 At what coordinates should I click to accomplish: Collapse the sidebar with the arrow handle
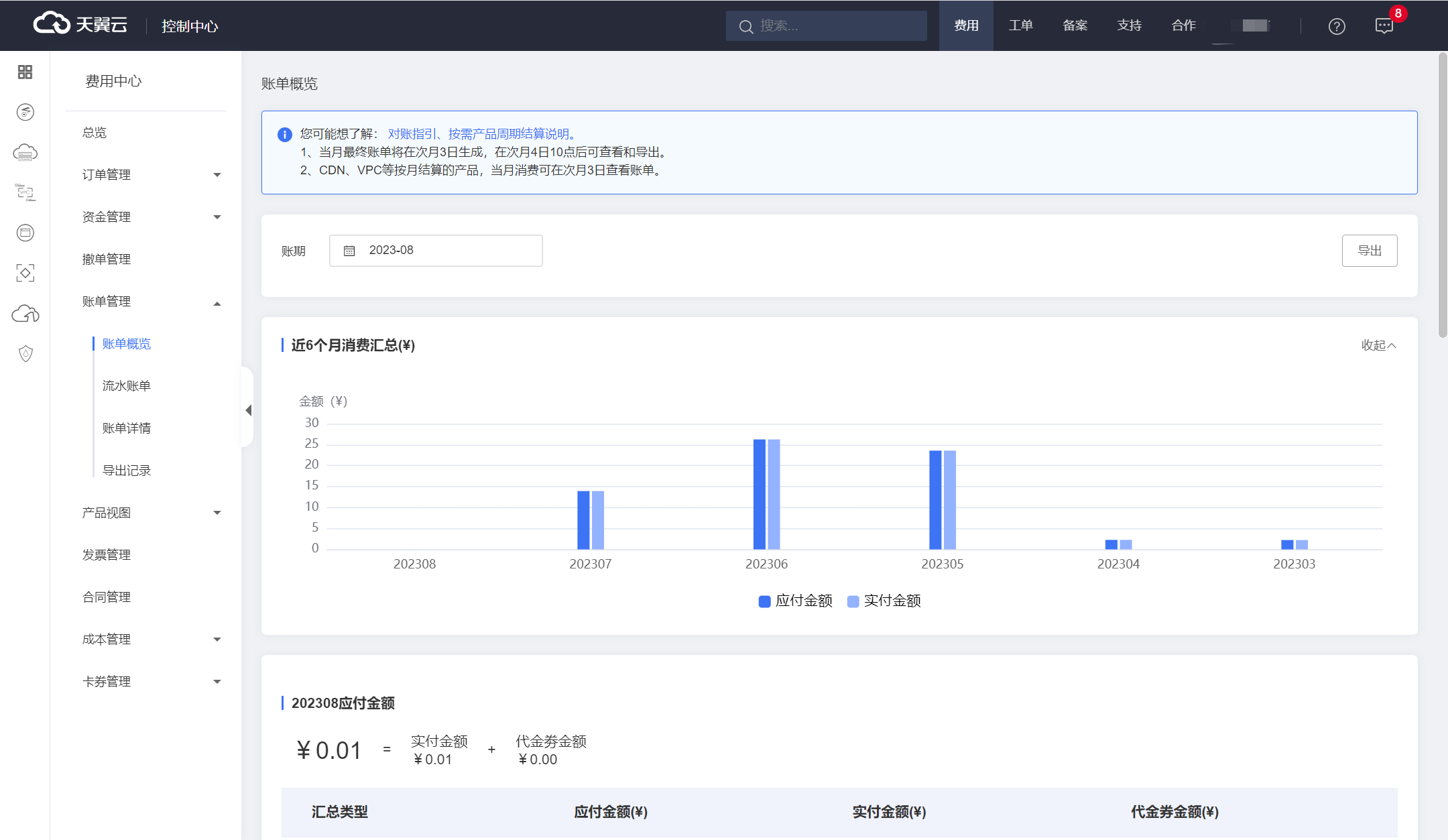coord(248,410)
